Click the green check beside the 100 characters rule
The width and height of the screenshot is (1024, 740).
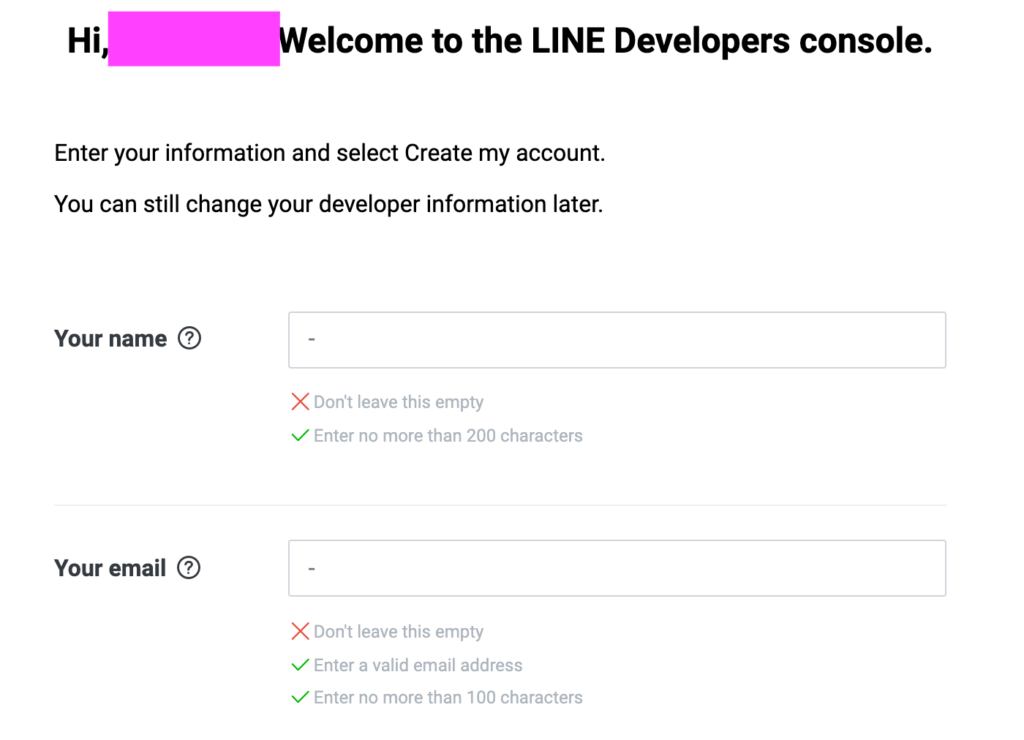click(x=300, y=697)
